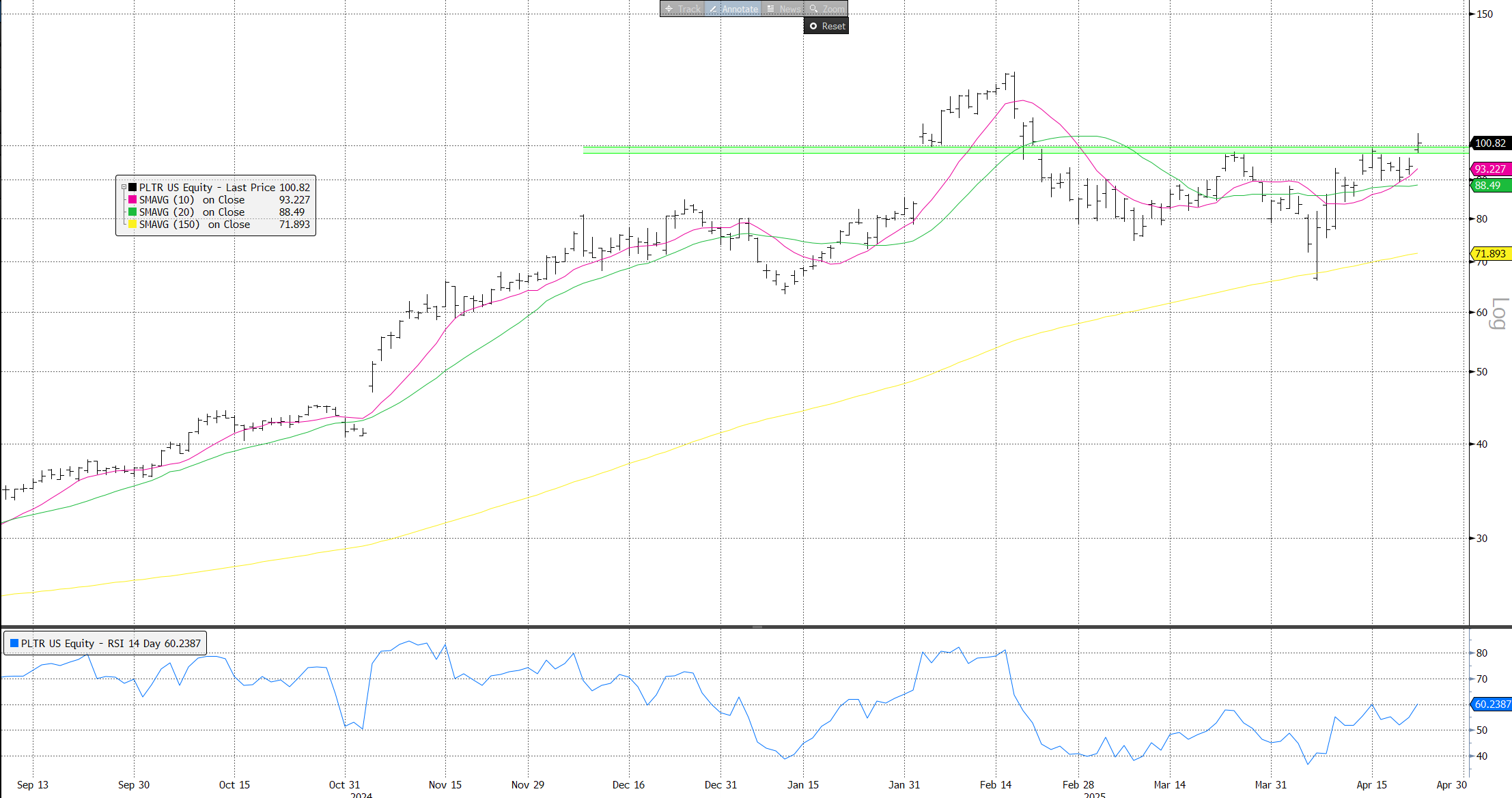Click the yellow 71.893 axis label
Viewport: 1512px width, 798px height.
(x=1490, y=253)
